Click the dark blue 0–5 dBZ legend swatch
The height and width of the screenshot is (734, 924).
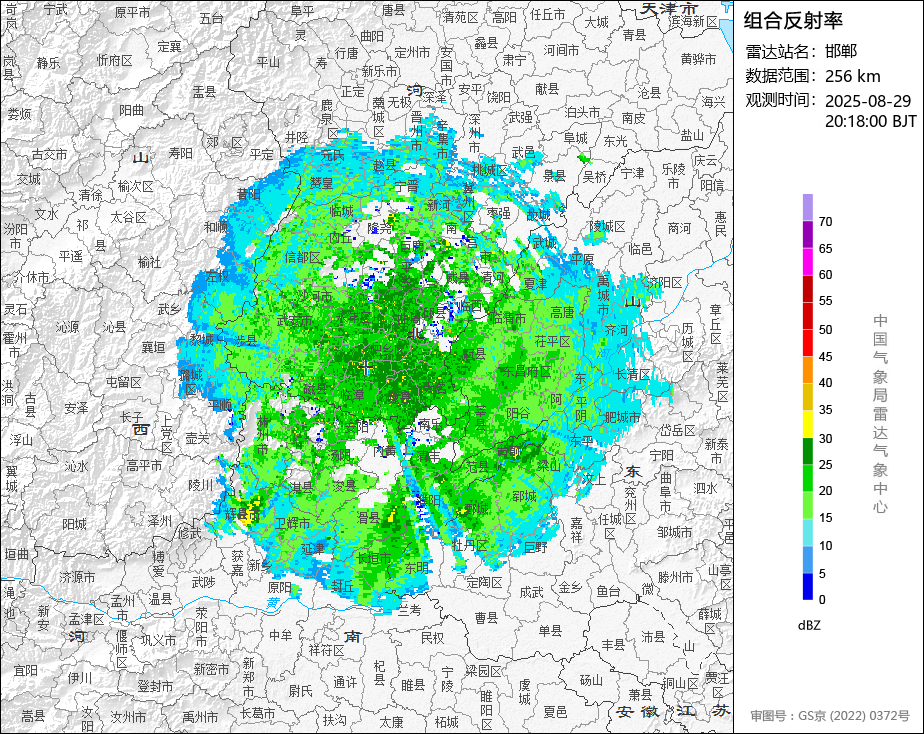click(x=807, y=586)
